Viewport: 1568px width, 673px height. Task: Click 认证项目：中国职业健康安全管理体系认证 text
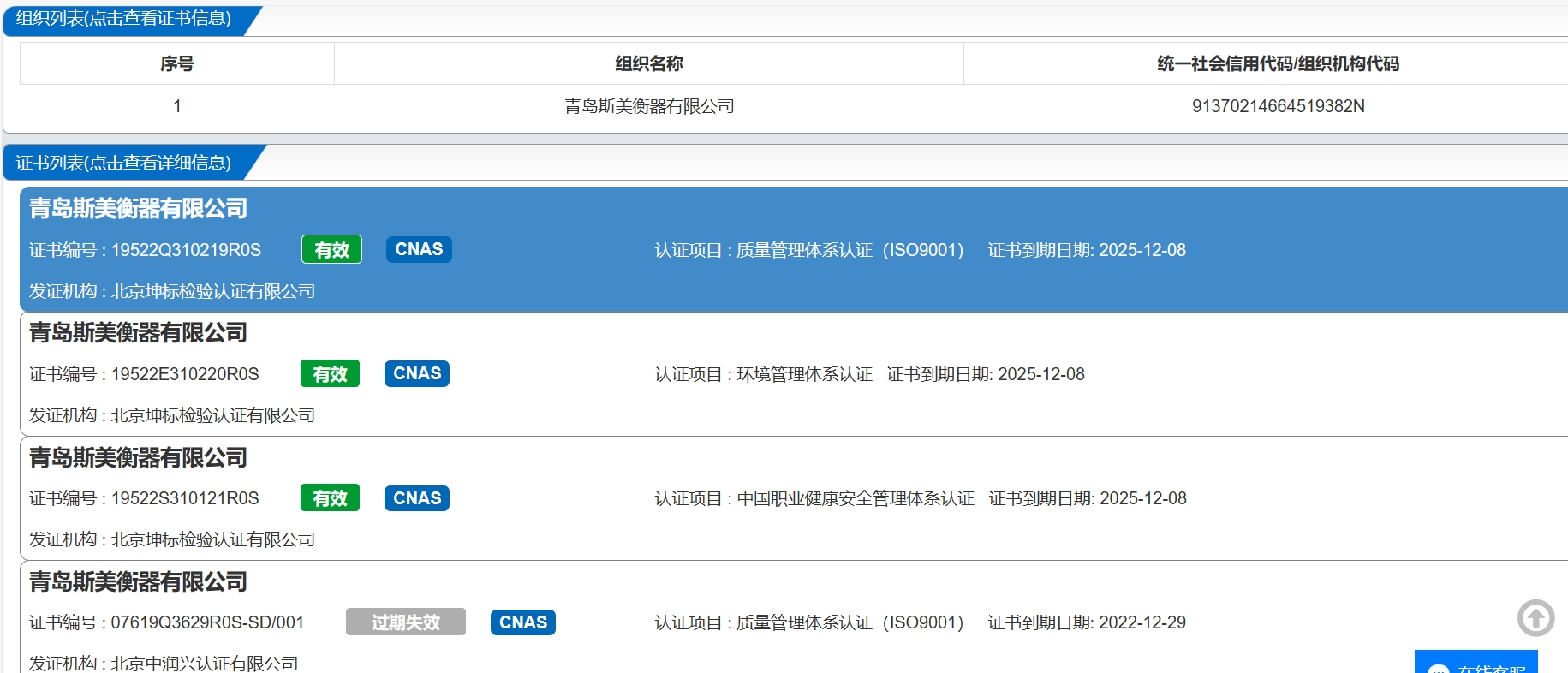[814, 498]
